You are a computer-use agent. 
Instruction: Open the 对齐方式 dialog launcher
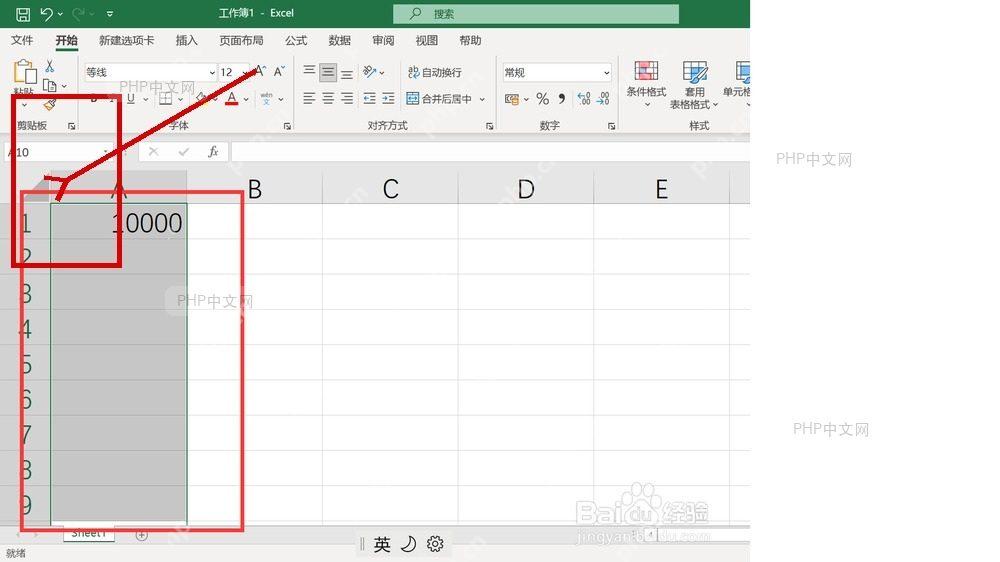490,126
